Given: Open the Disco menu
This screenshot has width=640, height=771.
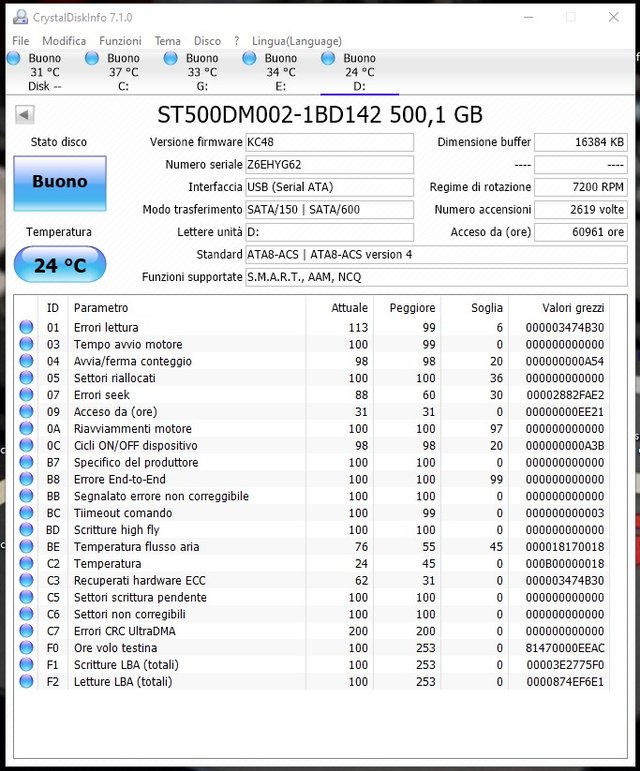Looking at the screenshot, I should click(207, 41).
